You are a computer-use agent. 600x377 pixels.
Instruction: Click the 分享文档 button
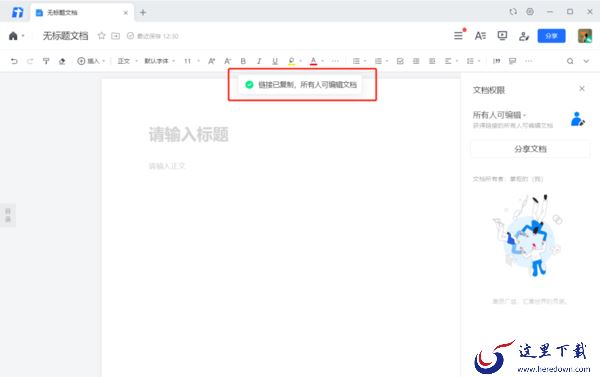point(530,149)
